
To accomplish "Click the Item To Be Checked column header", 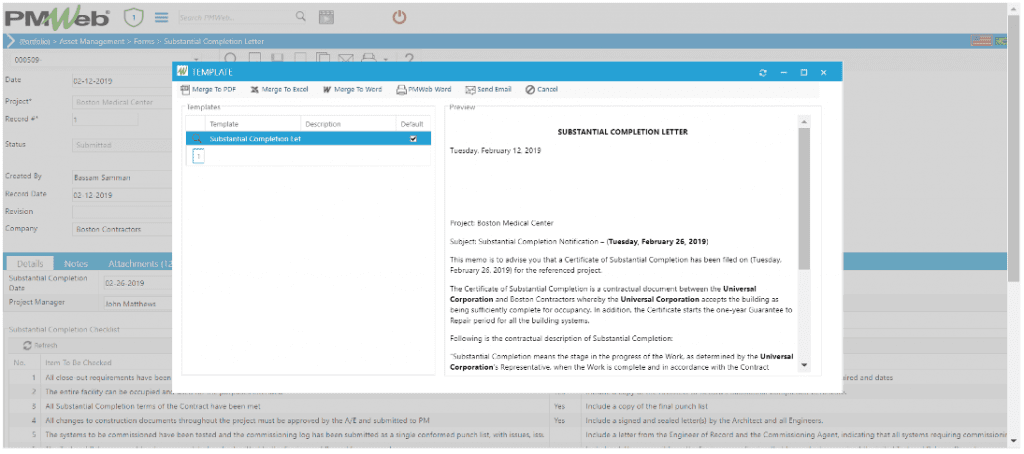I will 78,363.
